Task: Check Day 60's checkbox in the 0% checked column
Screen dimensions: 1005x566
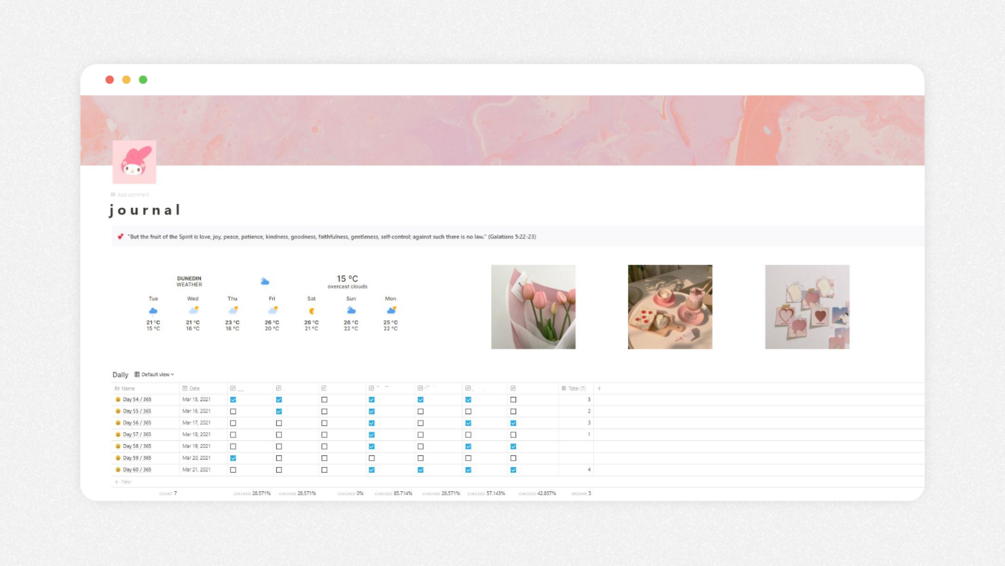Action: pos(324,470)
